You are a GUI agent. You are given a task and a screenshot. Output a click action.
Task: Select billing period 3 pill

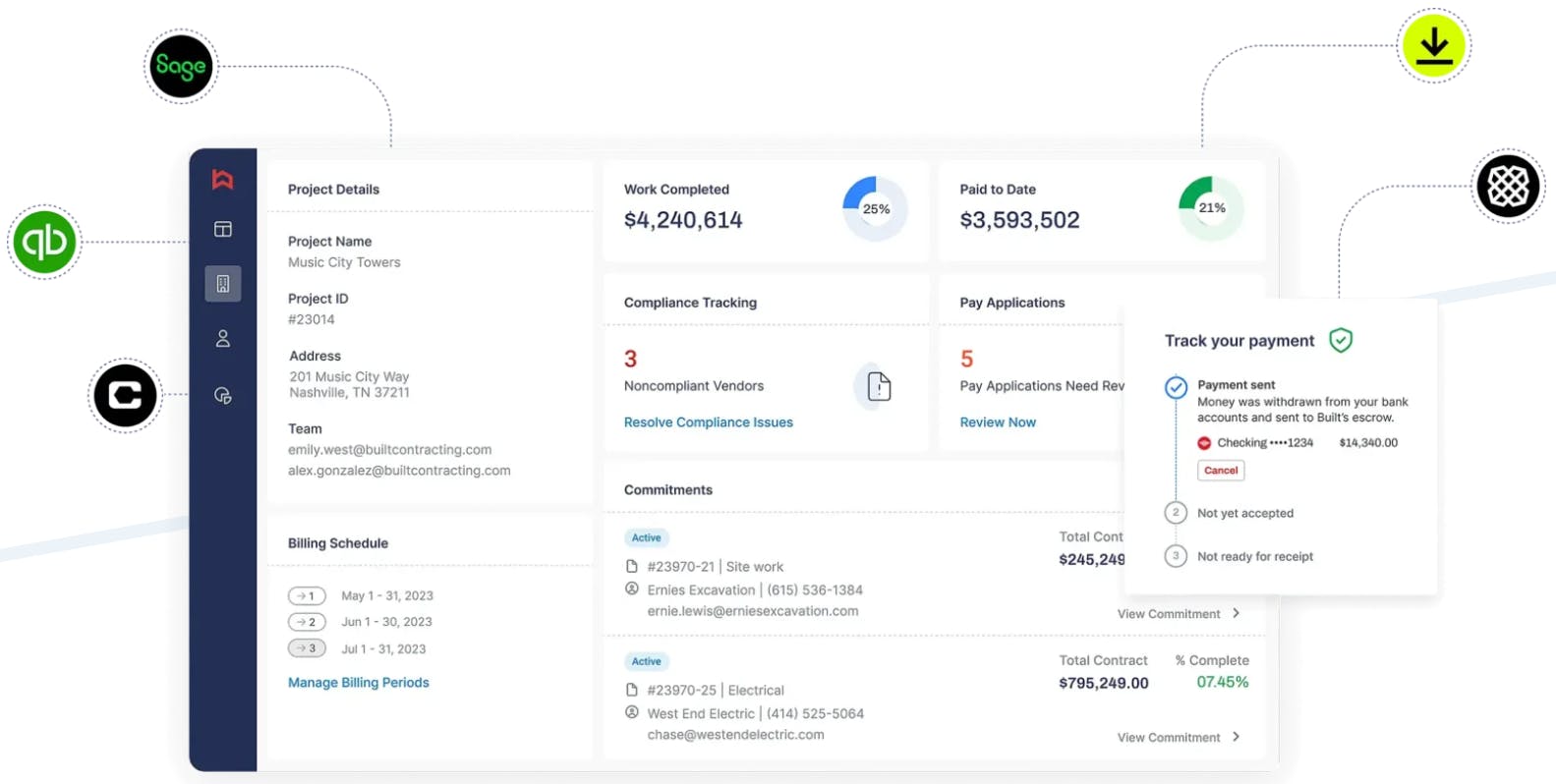click(307, 648)
